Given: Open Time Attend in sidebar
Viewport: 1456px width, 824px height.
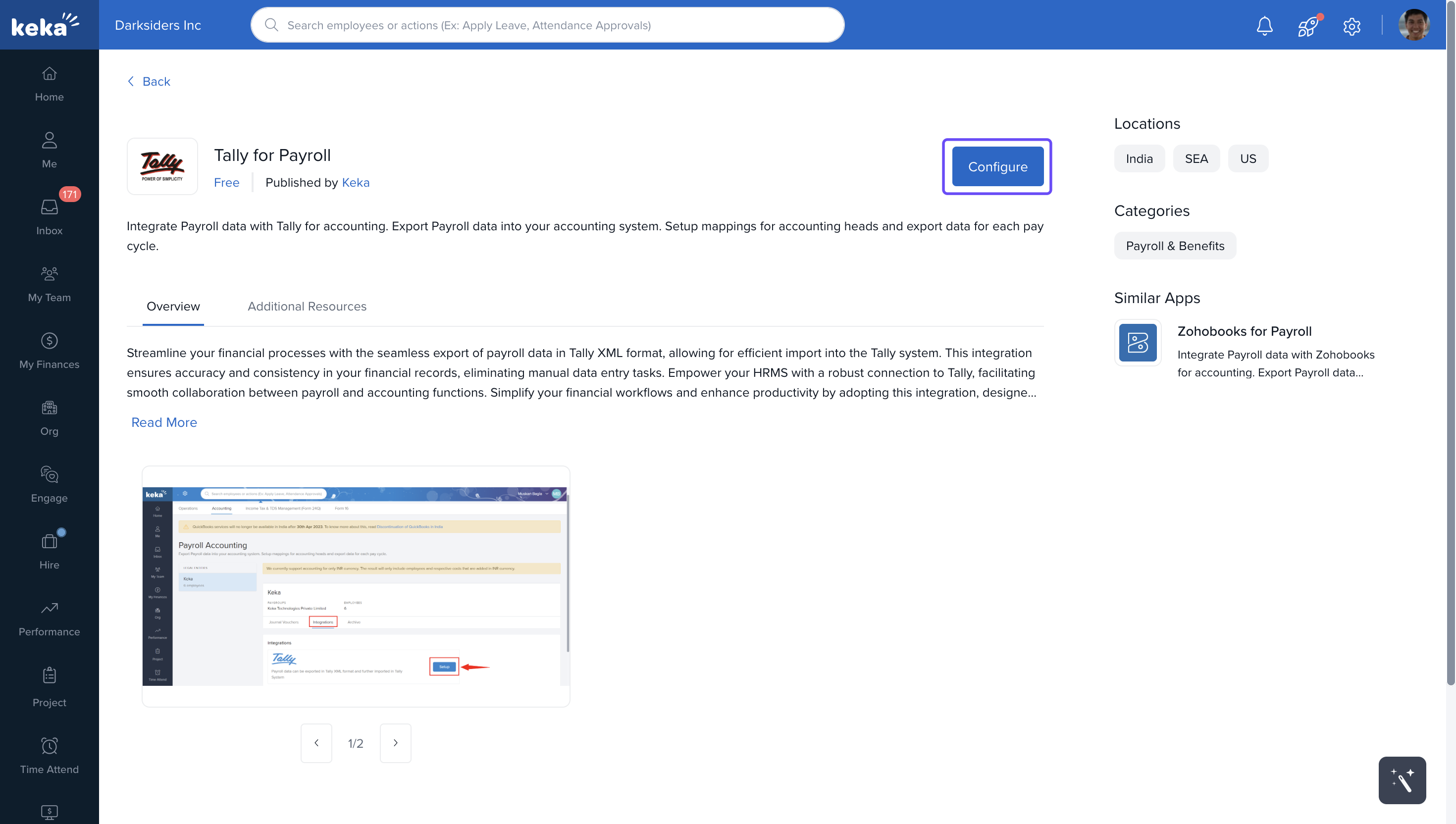Looking at the screenshot, I should tap(49, 756).
